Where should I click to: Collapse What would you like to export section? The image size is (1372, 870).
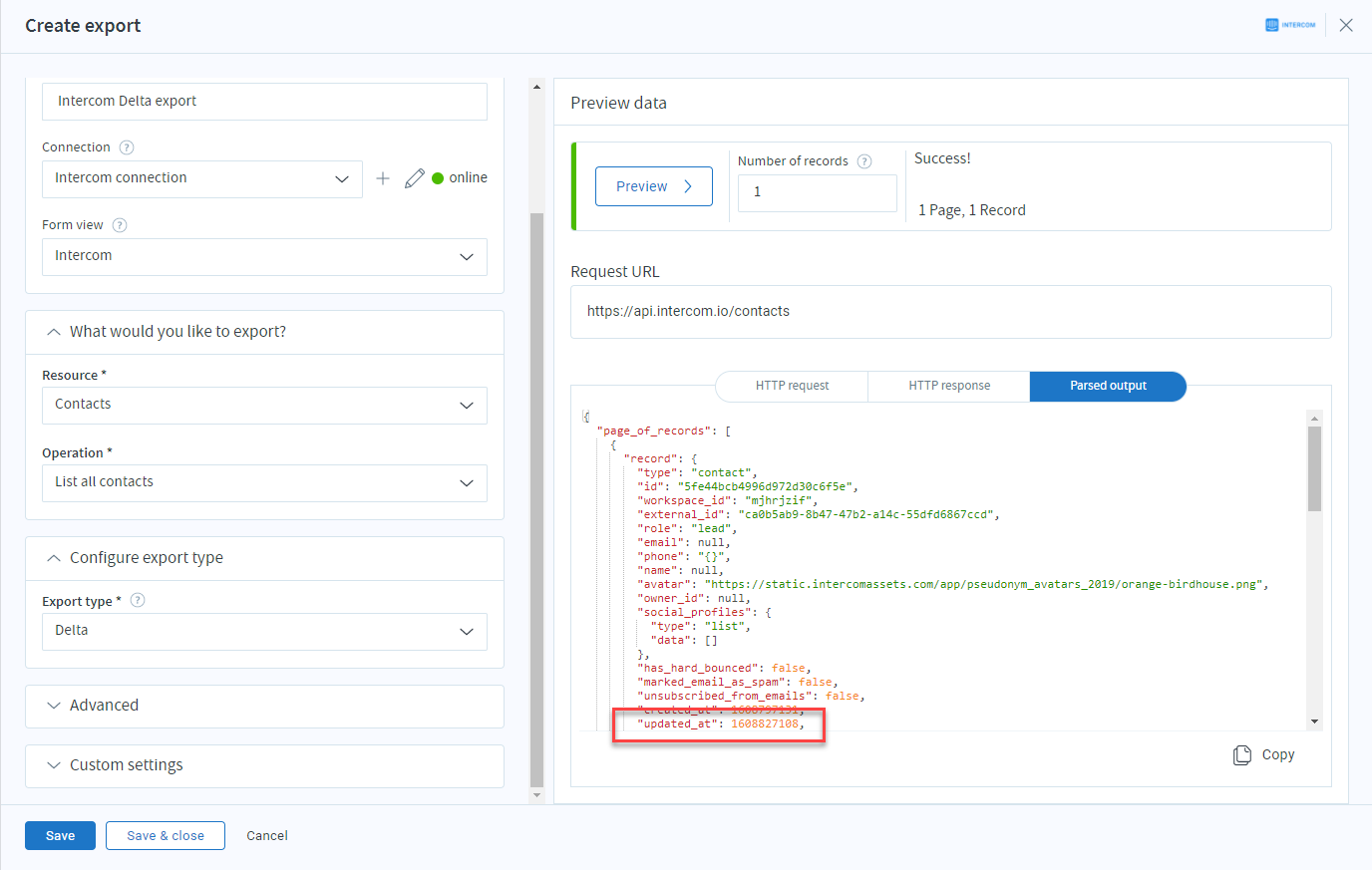click(x=264, y=332)
